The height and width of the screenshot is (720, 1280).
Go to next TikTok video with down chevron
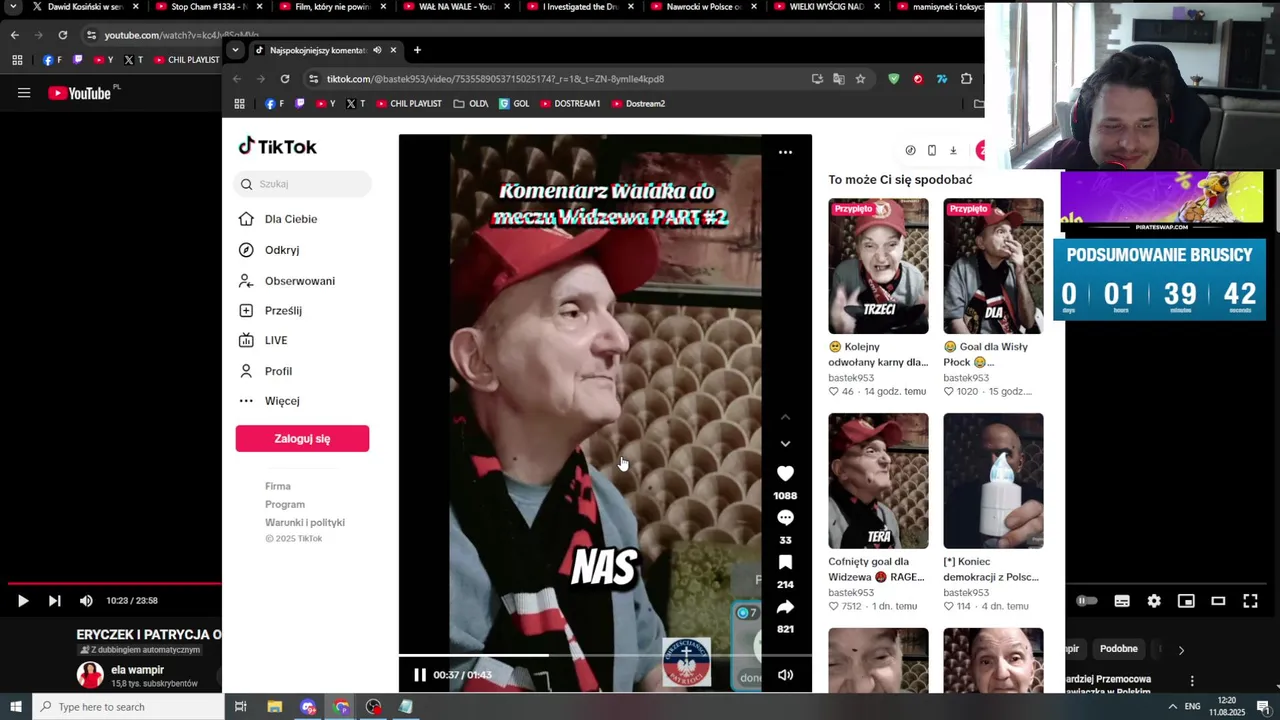(785, 444)
